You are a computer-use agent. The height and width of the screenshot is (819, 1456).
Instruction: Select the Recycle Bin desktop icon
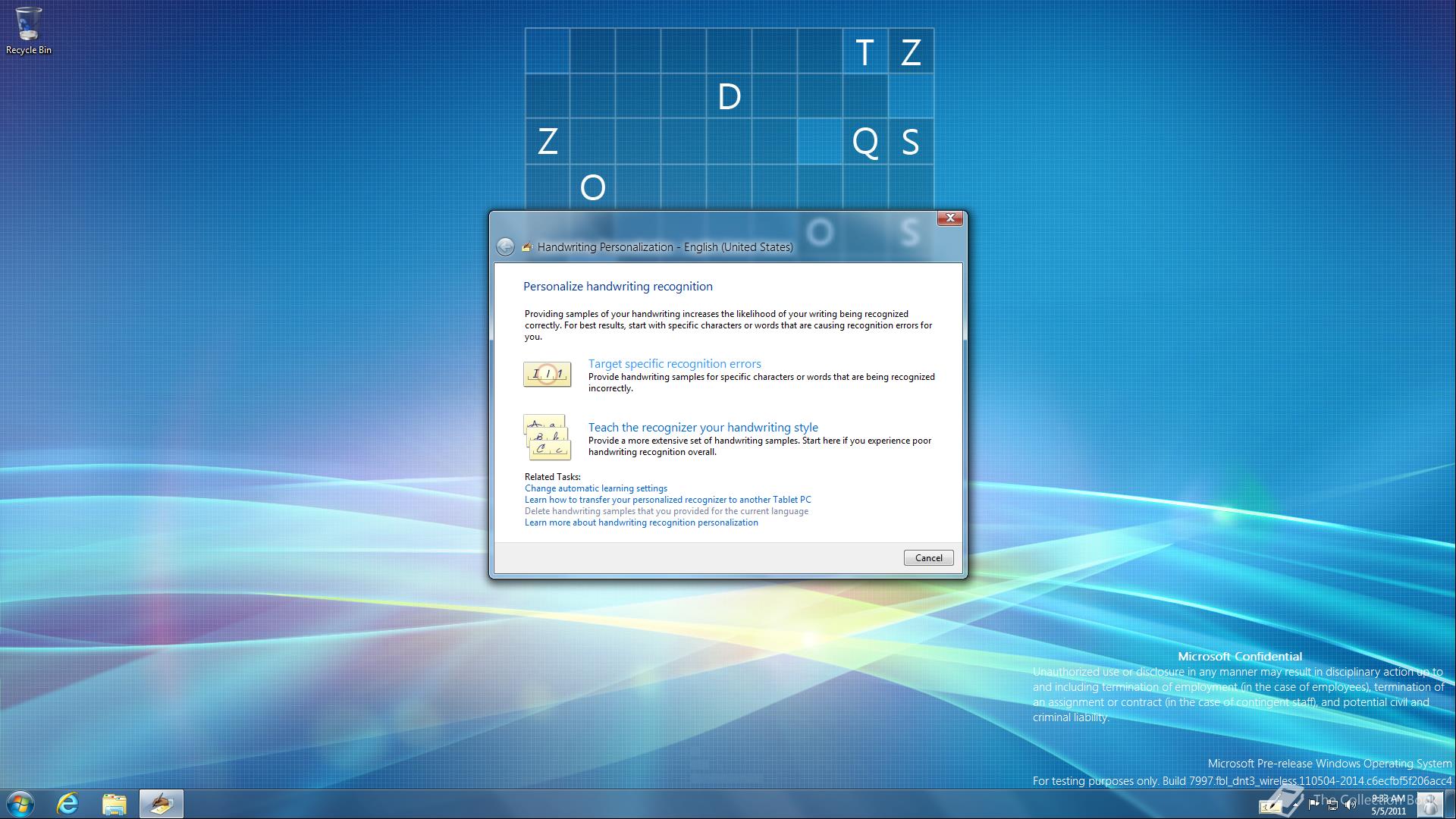click(x=29, y=31)
